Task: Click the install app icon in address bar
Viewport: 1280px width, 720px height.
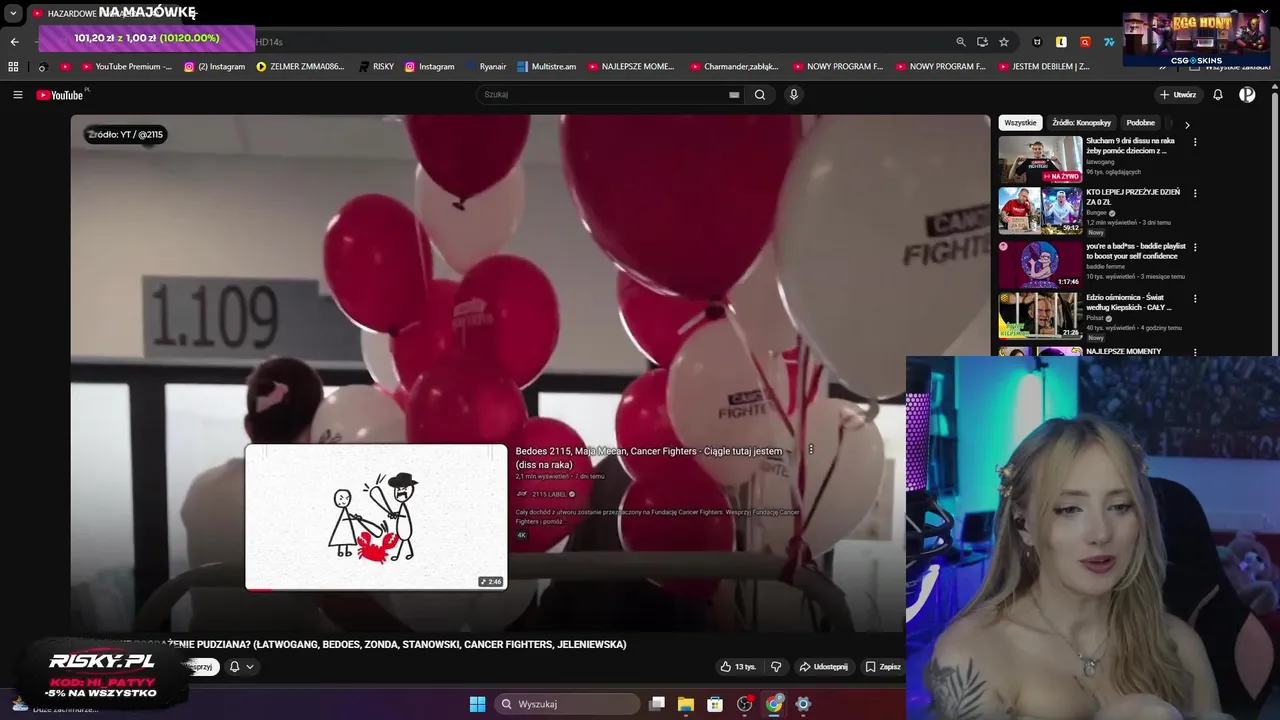Action: coord(982,42)
